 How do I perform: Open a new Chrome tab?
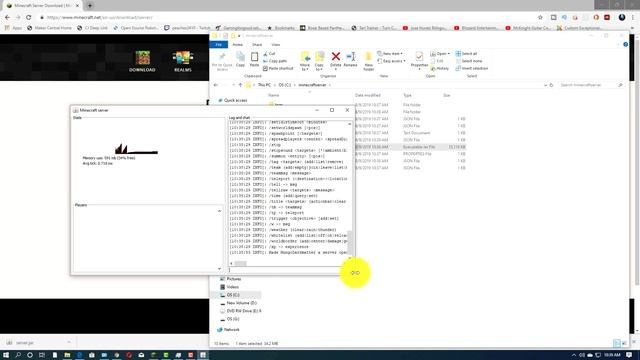90,6
